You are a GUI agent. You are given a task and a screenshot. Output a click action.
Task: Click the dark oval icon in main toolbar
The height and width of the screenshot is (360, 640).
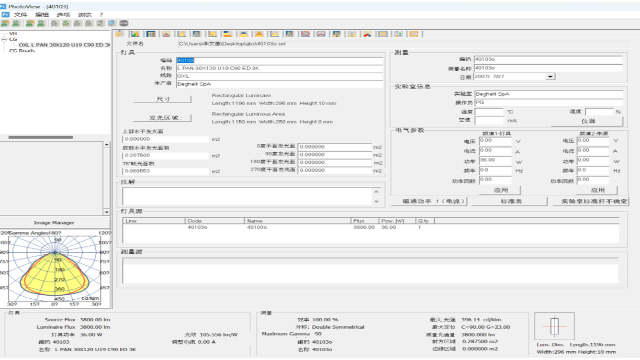pos(124,23)
